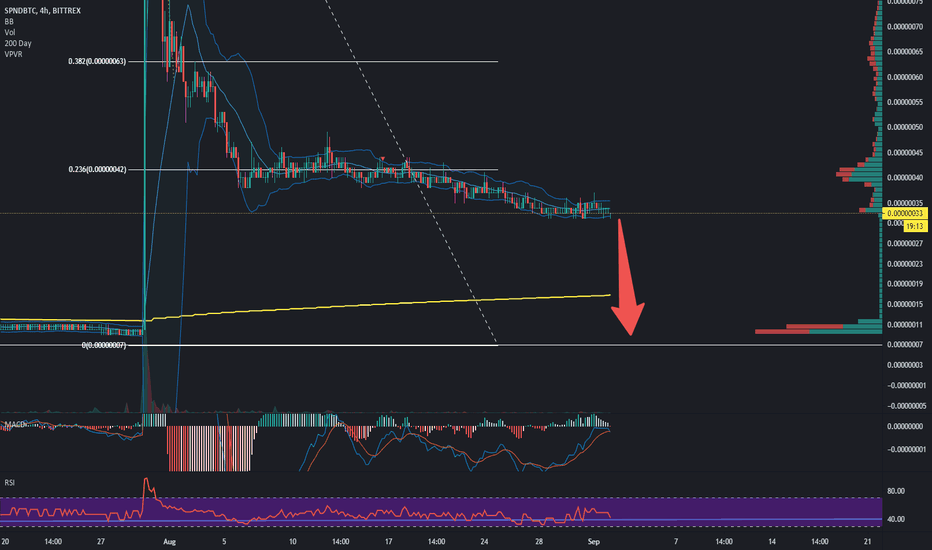Click the 0.00000019 price axis label

[905, 284]
